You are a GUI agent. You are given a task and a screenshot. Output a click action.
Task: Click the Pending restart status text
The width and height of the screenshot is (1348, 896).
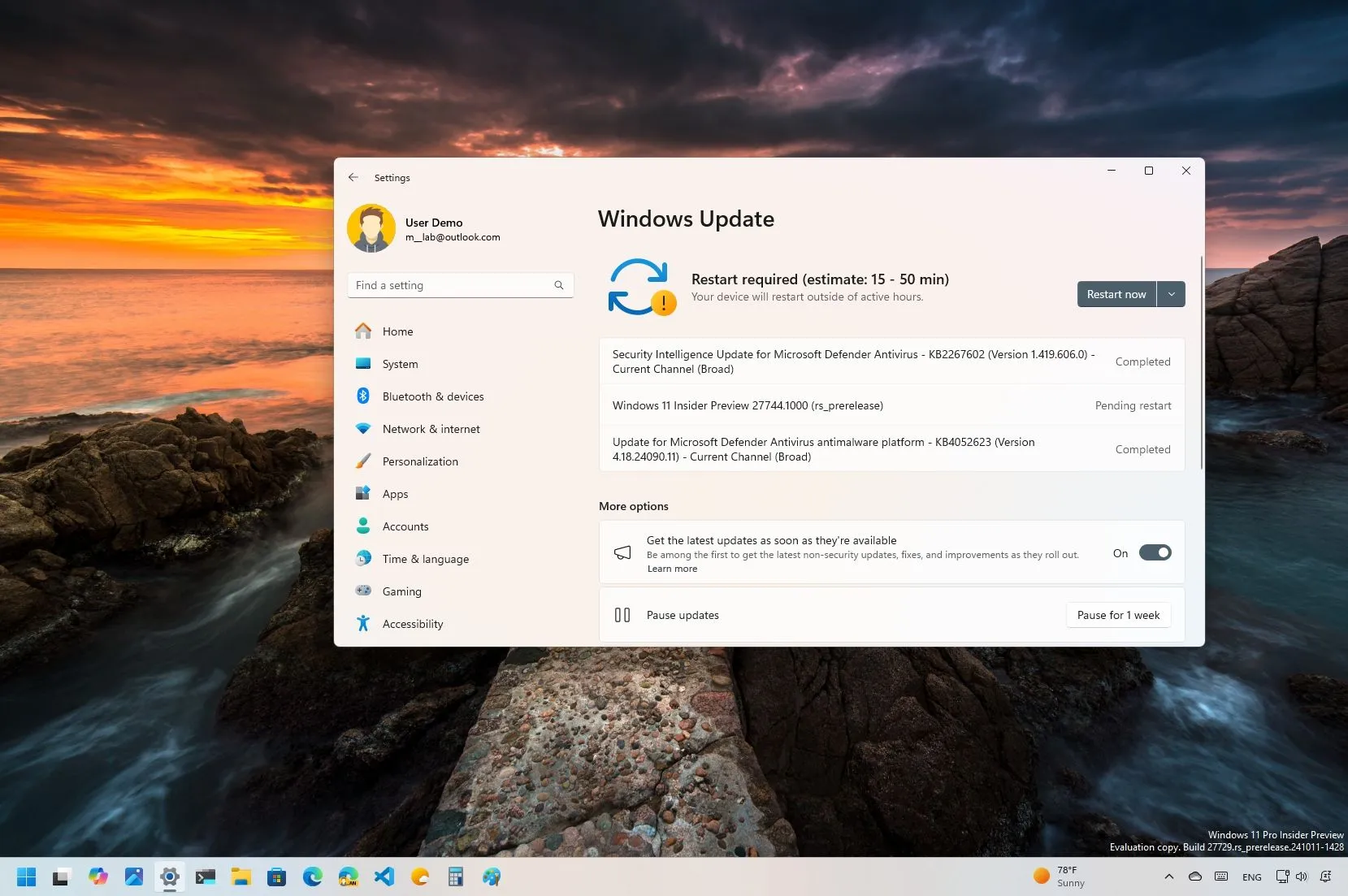coord(1133,405)
